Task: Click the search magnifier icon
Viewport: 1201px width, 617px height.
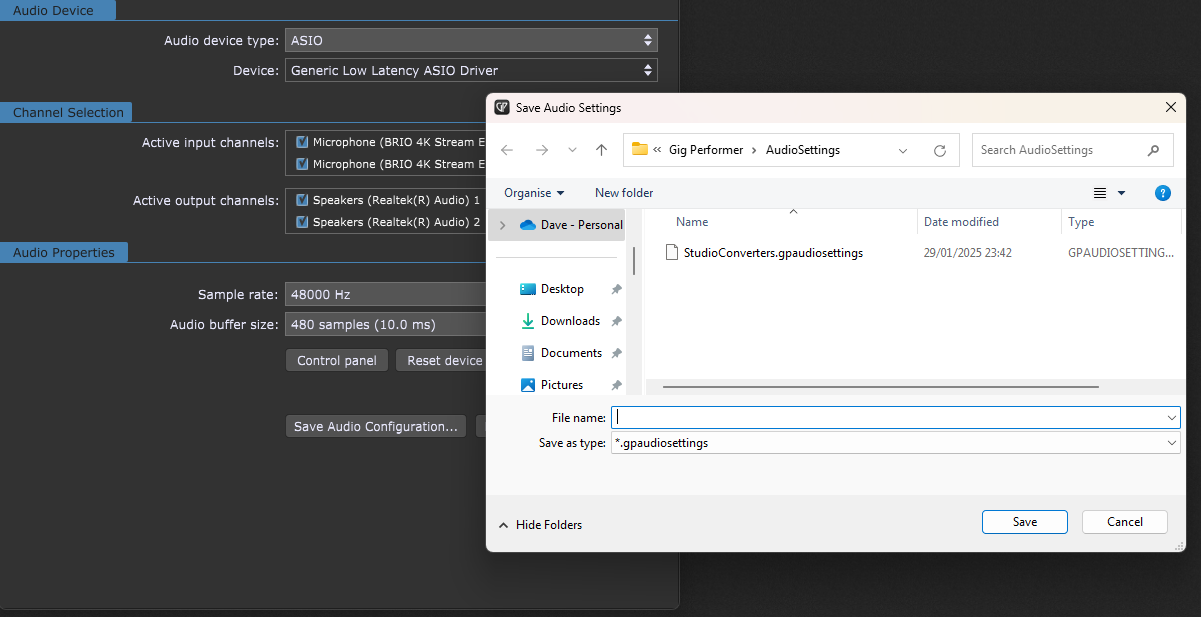Action: click(1153, 150)
